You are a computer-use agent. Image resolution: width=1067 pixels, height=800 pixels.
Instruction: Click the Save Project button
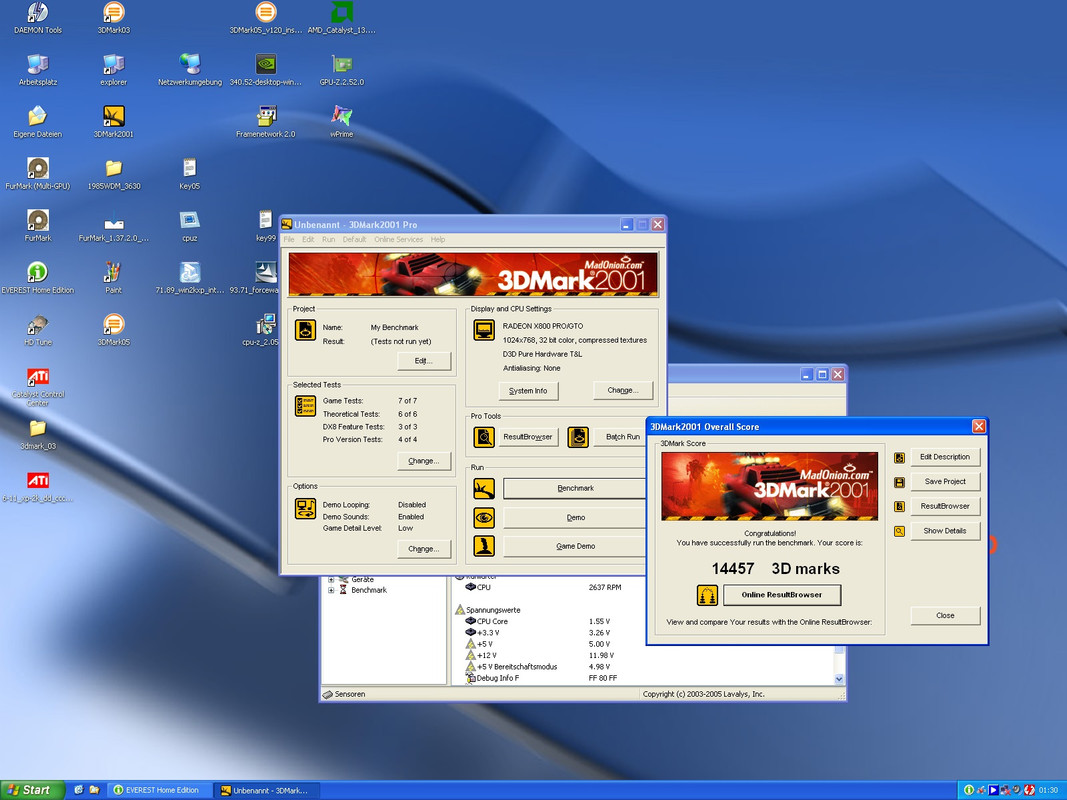pos(945,482)
